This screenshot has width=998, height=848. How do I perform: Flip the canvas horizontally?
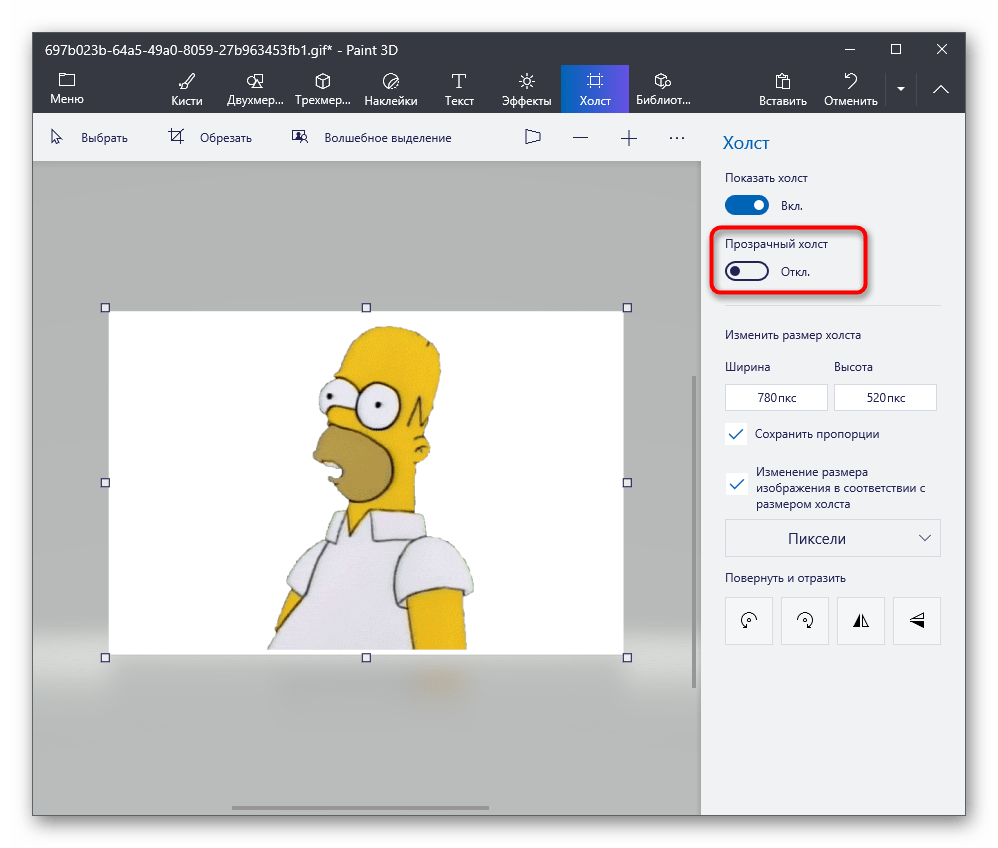(860, 620)
